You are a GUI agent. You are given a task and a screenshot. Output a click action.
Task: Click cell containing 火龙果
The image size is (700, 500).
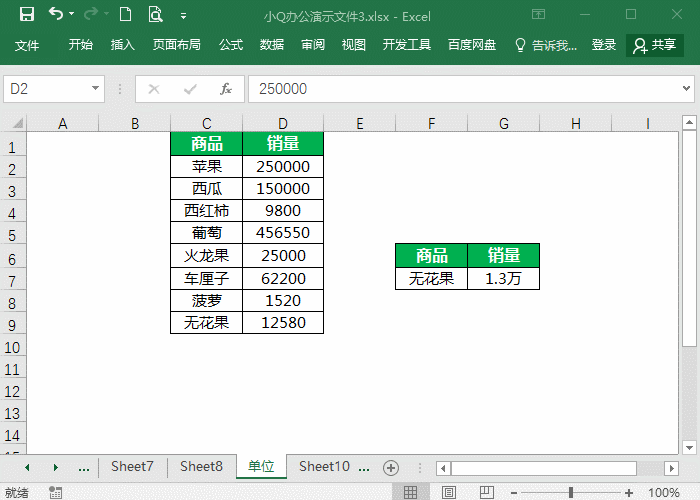click(207, 255)
